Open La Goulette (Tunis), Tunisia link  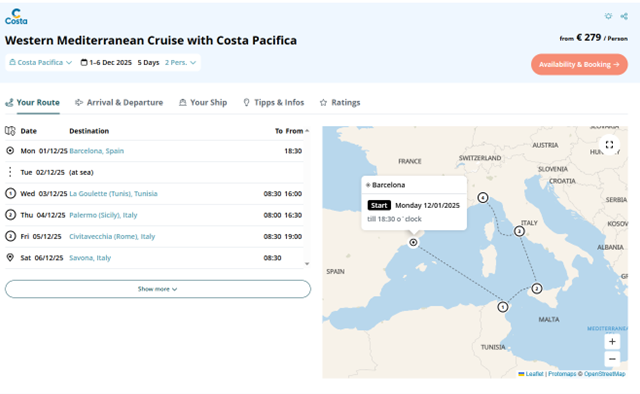113,194
